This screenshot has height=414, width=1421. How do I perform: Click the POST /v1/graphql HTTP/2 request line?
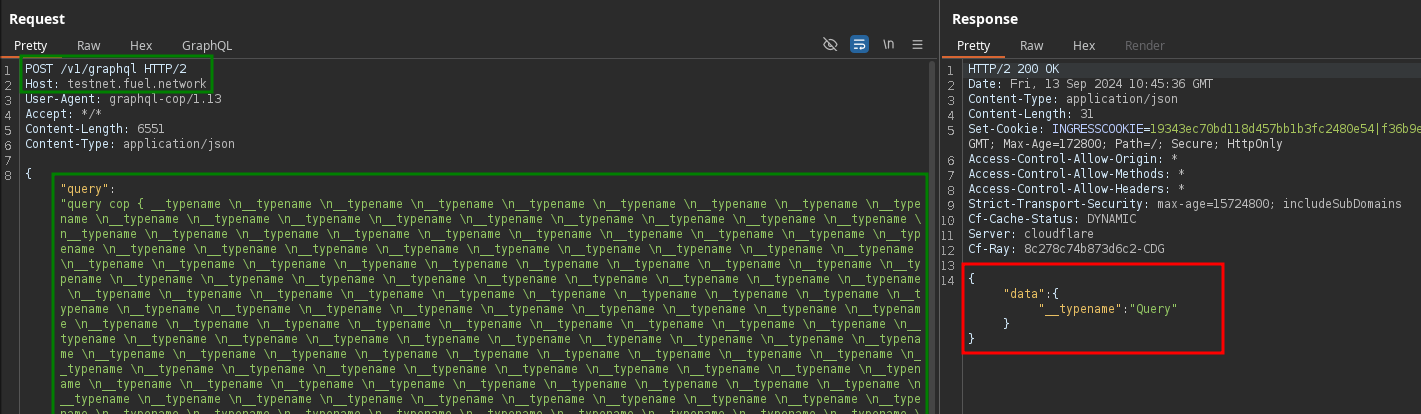(106, 69)
